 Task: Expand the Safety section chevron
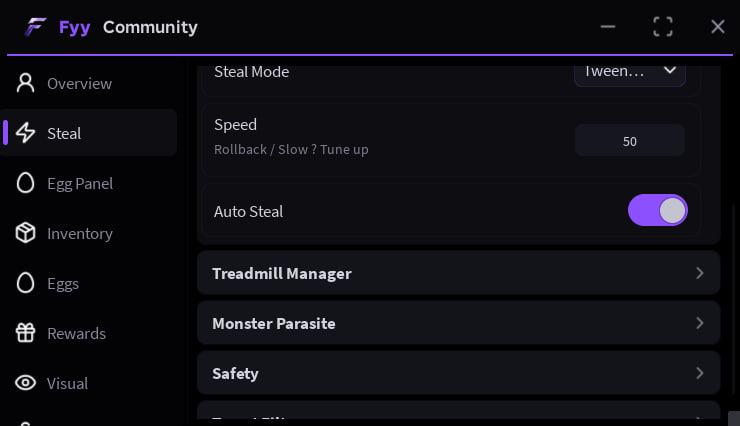tap(699, 373)
